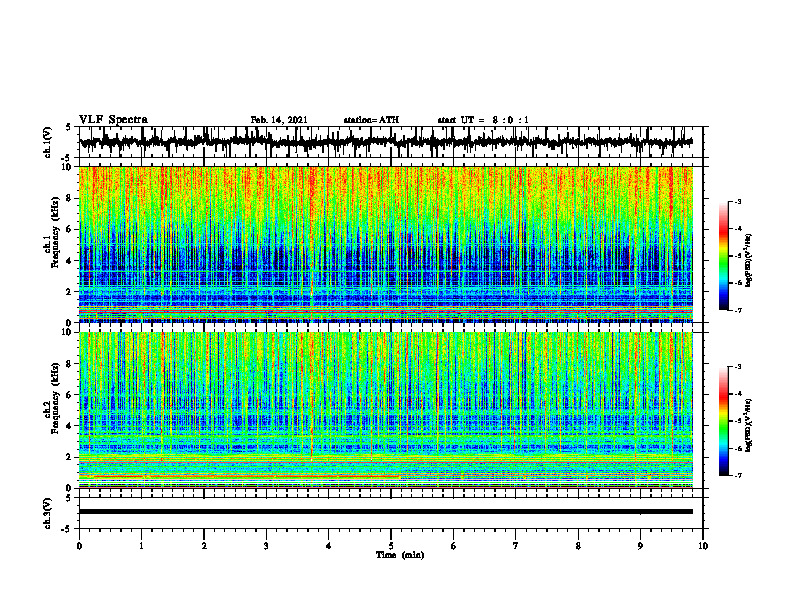
Task: Click time axis tick label "2"
Action: pos(204,546)
